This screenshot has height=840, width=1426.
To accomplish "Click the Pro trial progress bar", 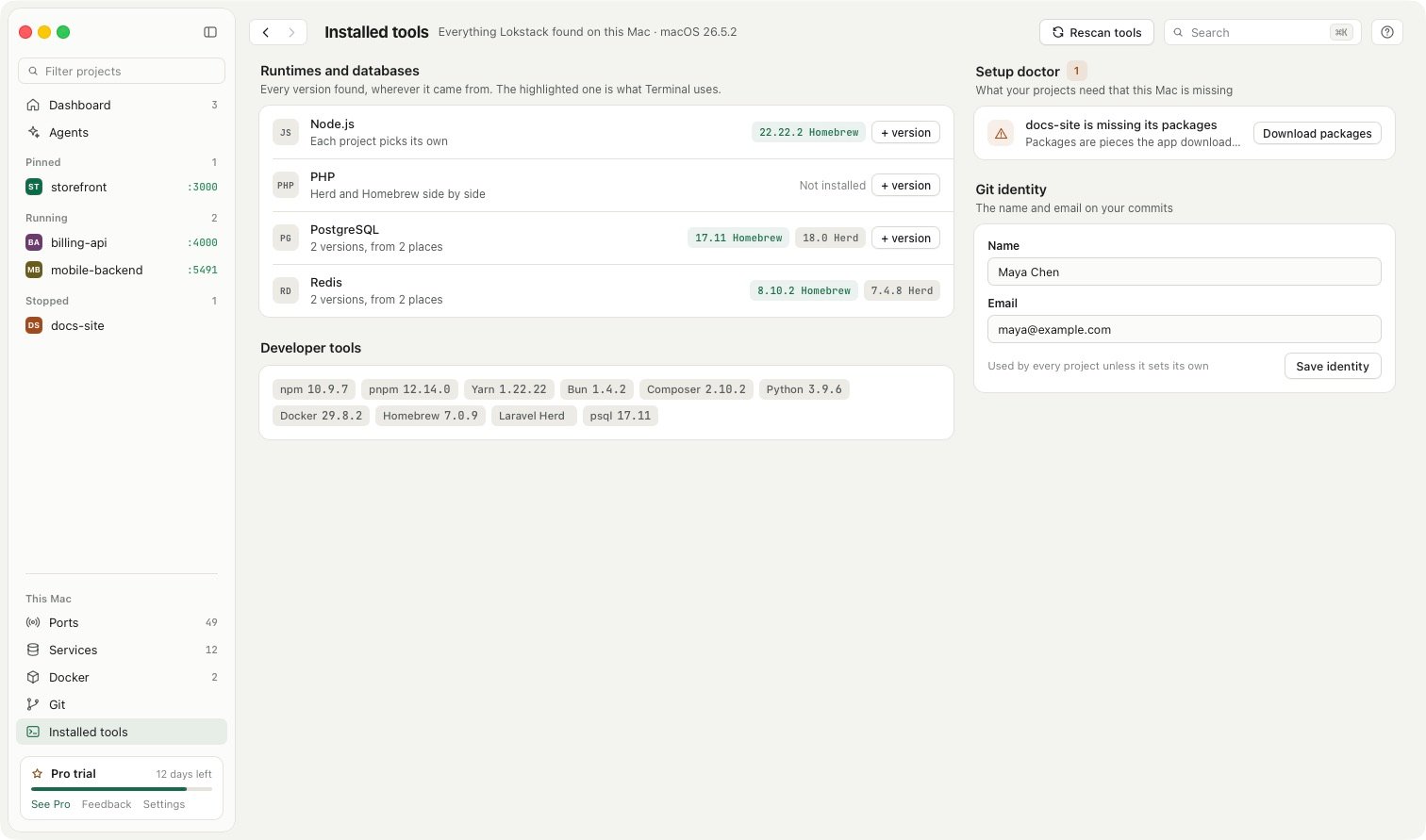I will click(x=122, y=788).
